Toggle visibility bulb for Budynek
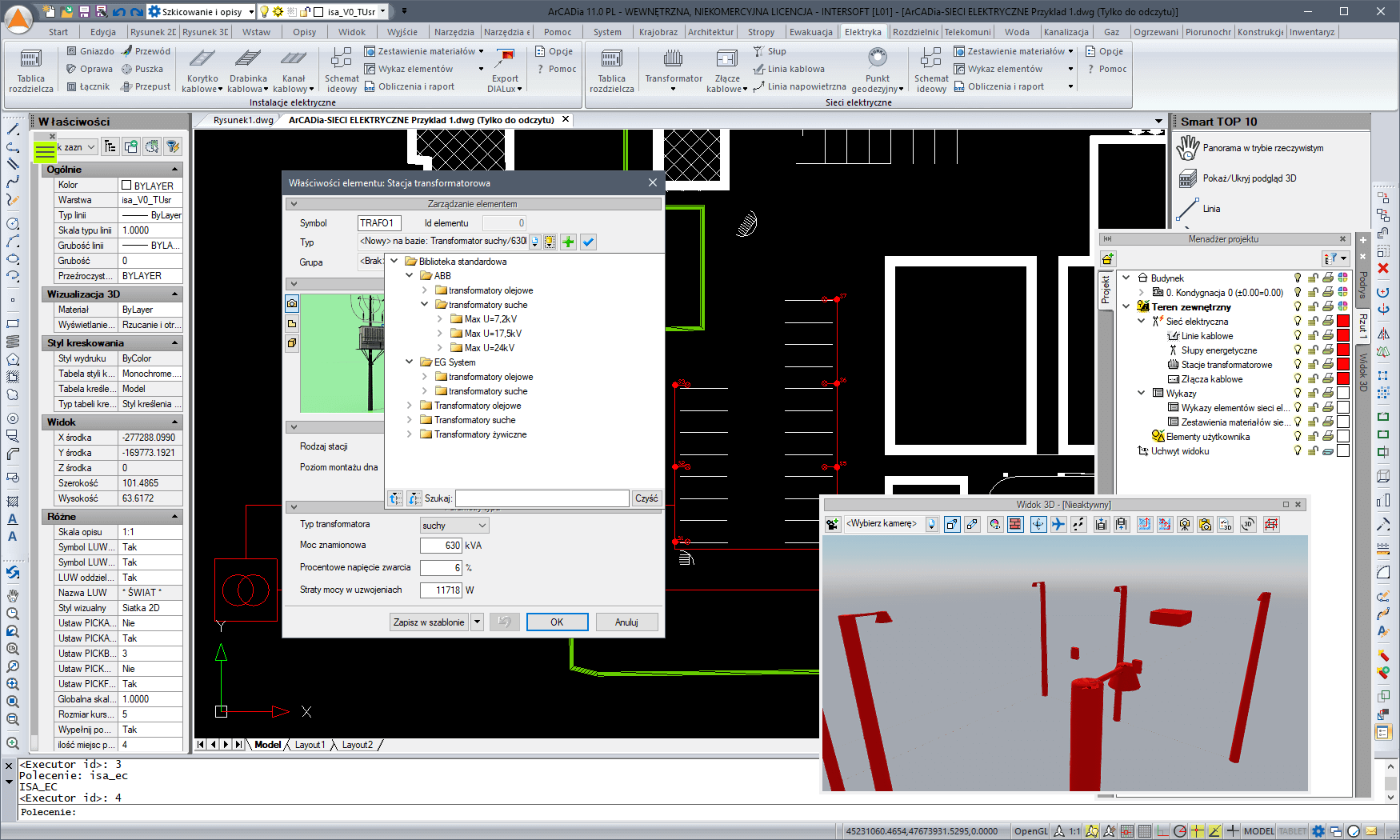Screen dimensions: 1400x840 tap(1298, 278)
